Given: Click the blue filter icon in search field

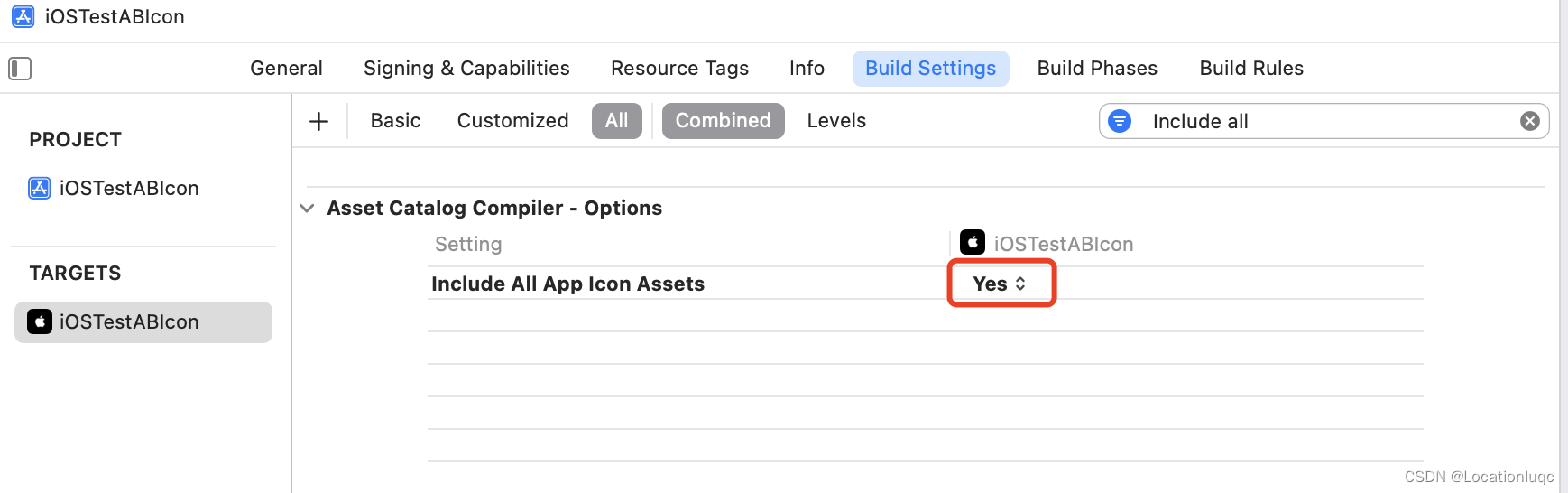Looking at the screenshot, I should pos(1120,121).
